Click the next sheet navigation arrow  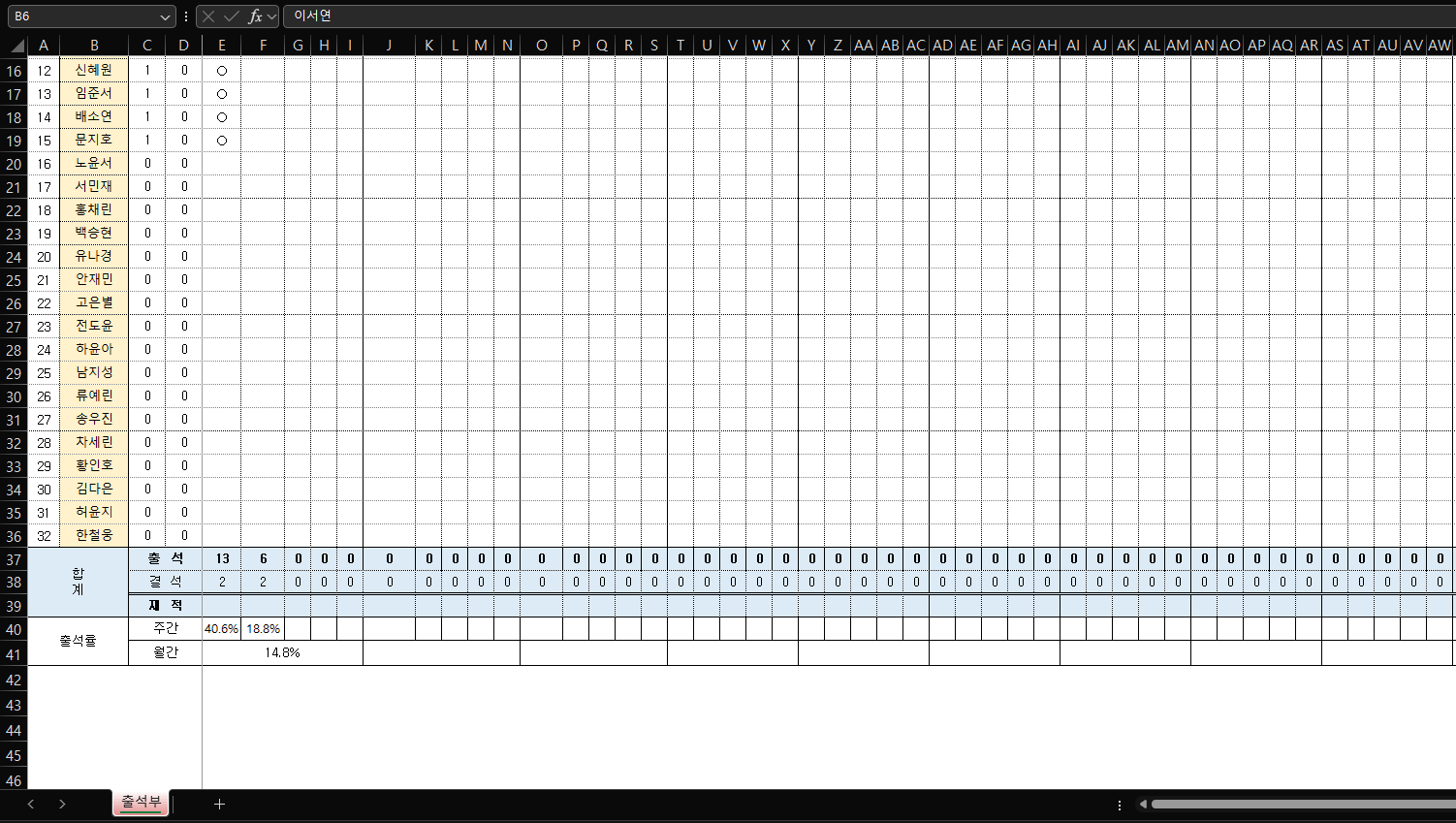[x=62, y=804]
